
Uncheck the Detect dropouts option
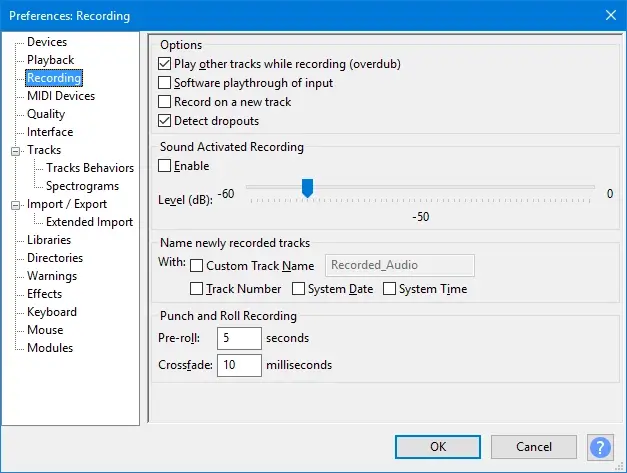point(166,121)
